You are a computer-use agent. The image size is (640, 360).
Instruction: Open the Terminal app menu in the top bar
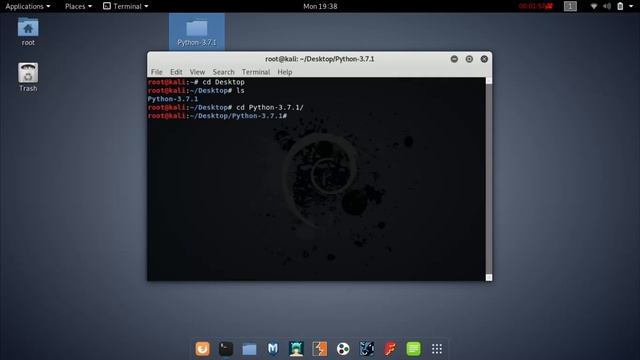click(126, 6)
